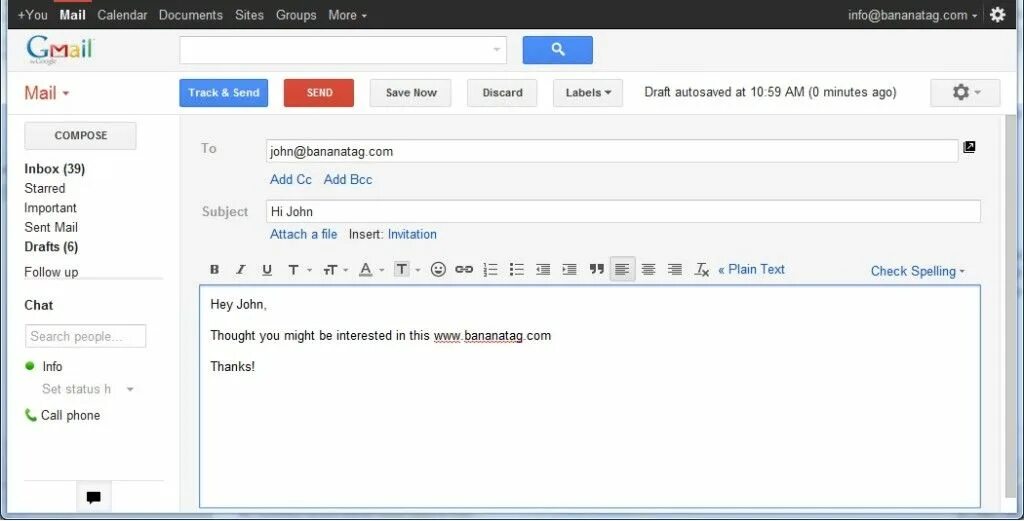Click the Search people chat box

point(86,336)
